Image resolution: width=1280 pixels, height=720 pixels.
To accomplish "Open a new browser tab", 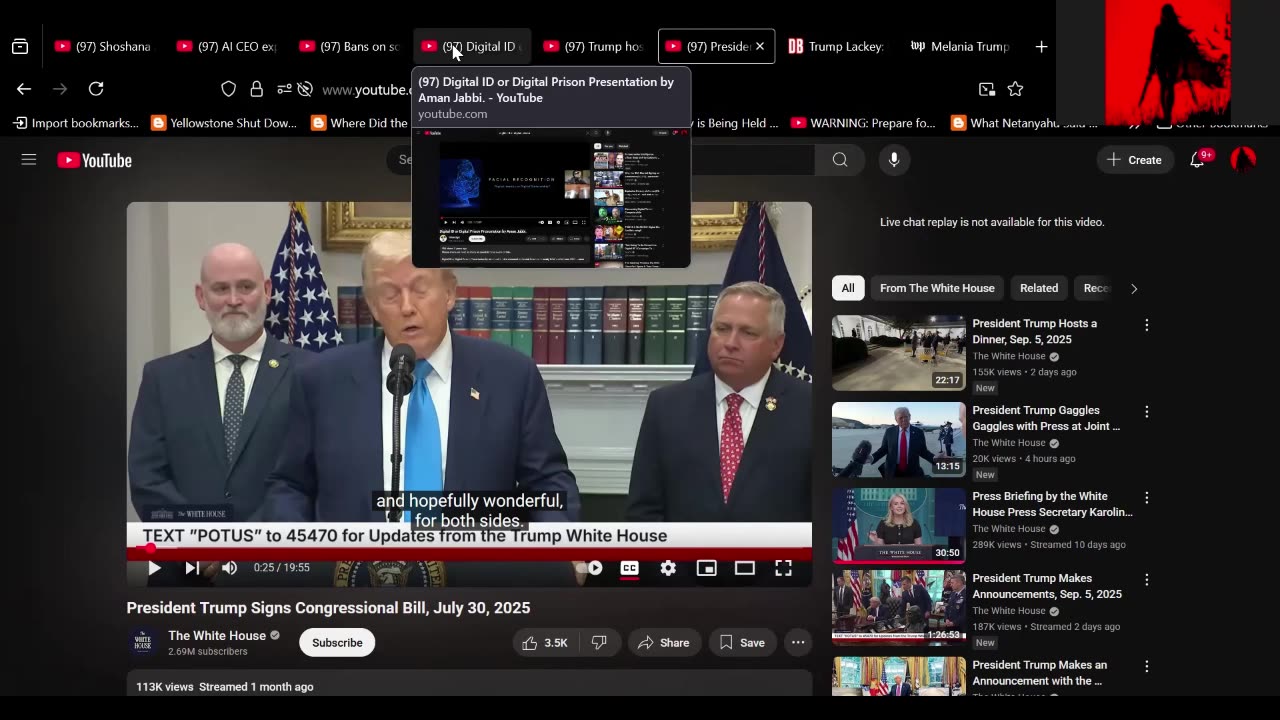I will [x=1041, y=46].
